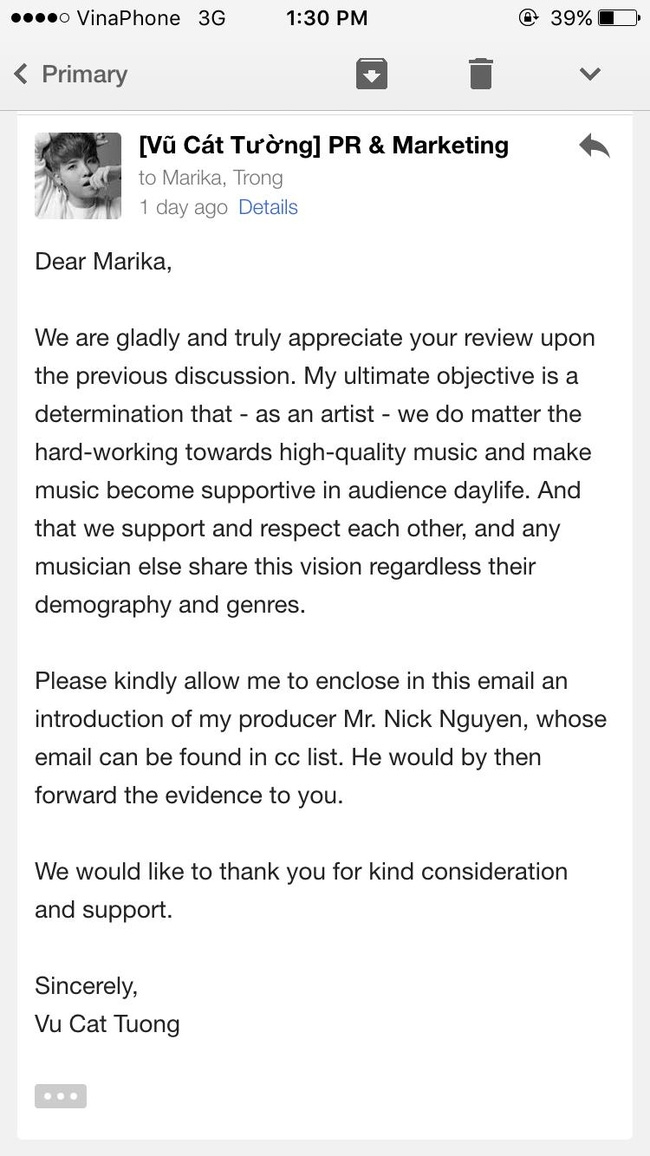
Task: Tap the trash delete icon
Action: [x=480, y=74]
